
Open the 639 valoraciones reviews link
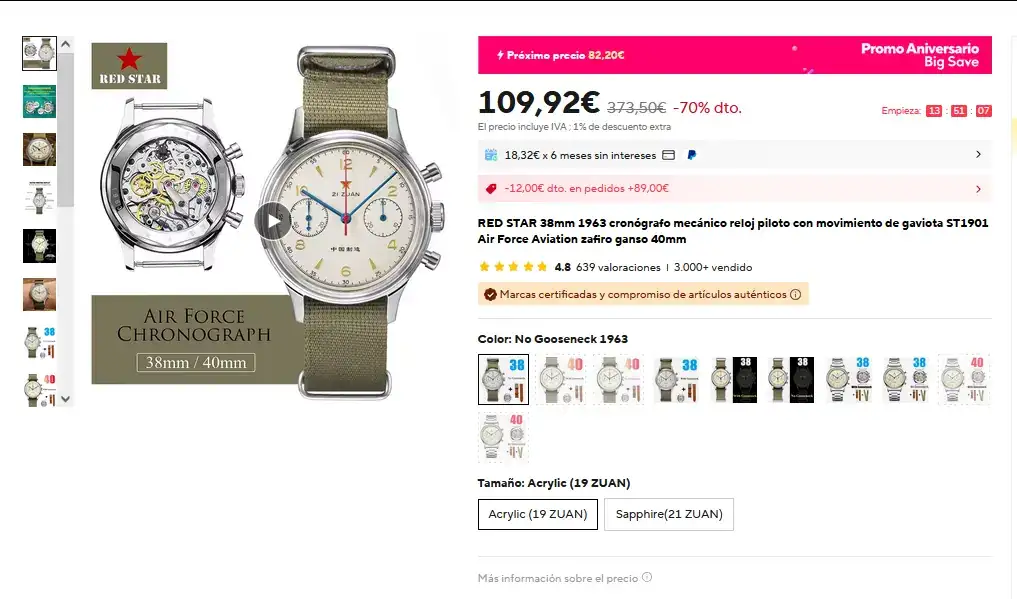tap(618, 267)
